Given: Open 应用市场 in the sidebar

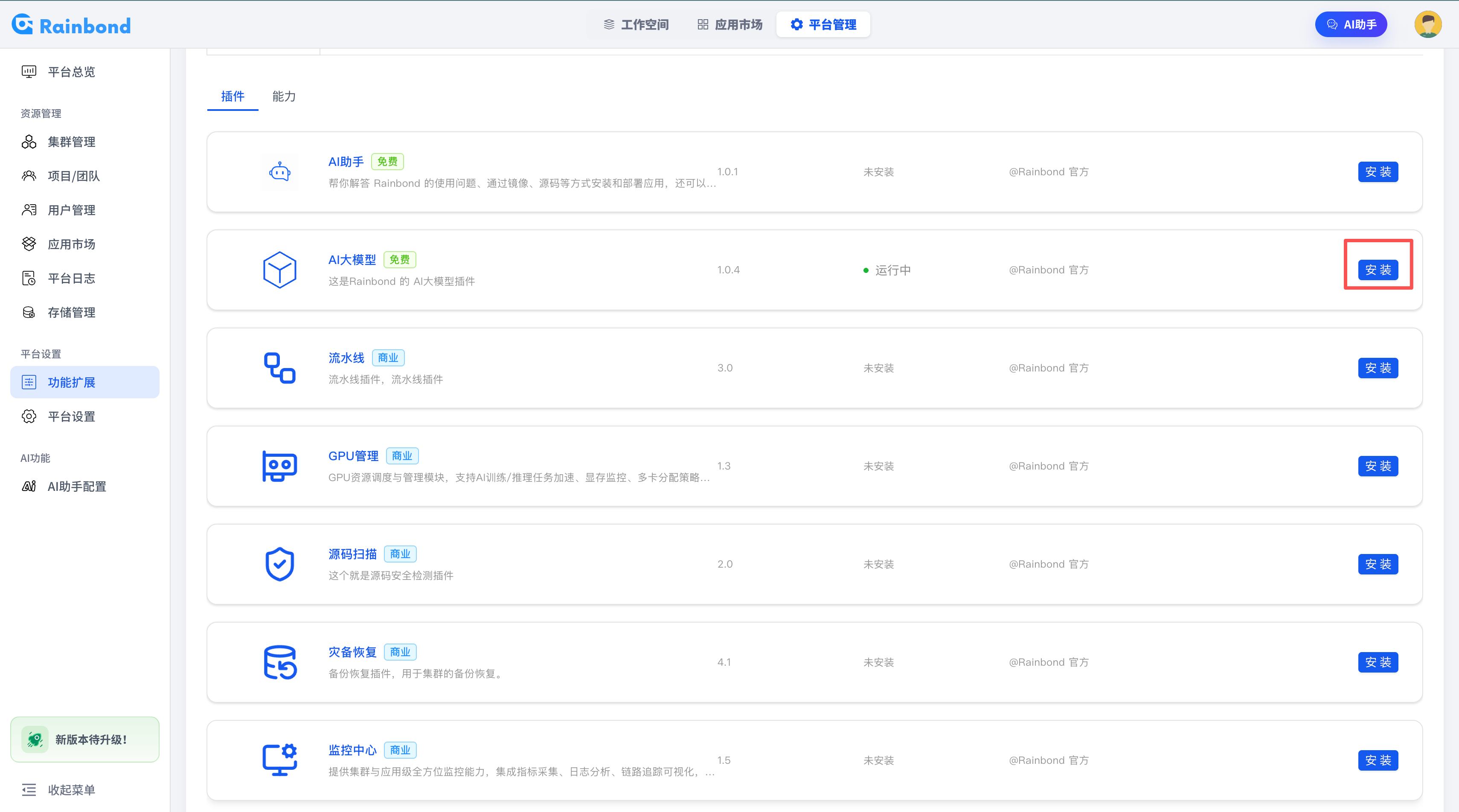Looking at the screenshot, I should 85,244.
